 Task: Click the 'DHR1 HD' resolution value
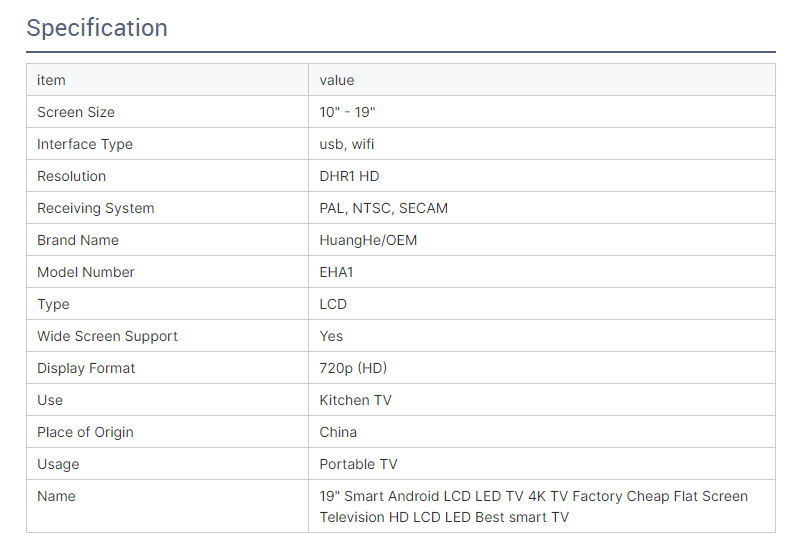pyautogui.click(x=349, y=176)
